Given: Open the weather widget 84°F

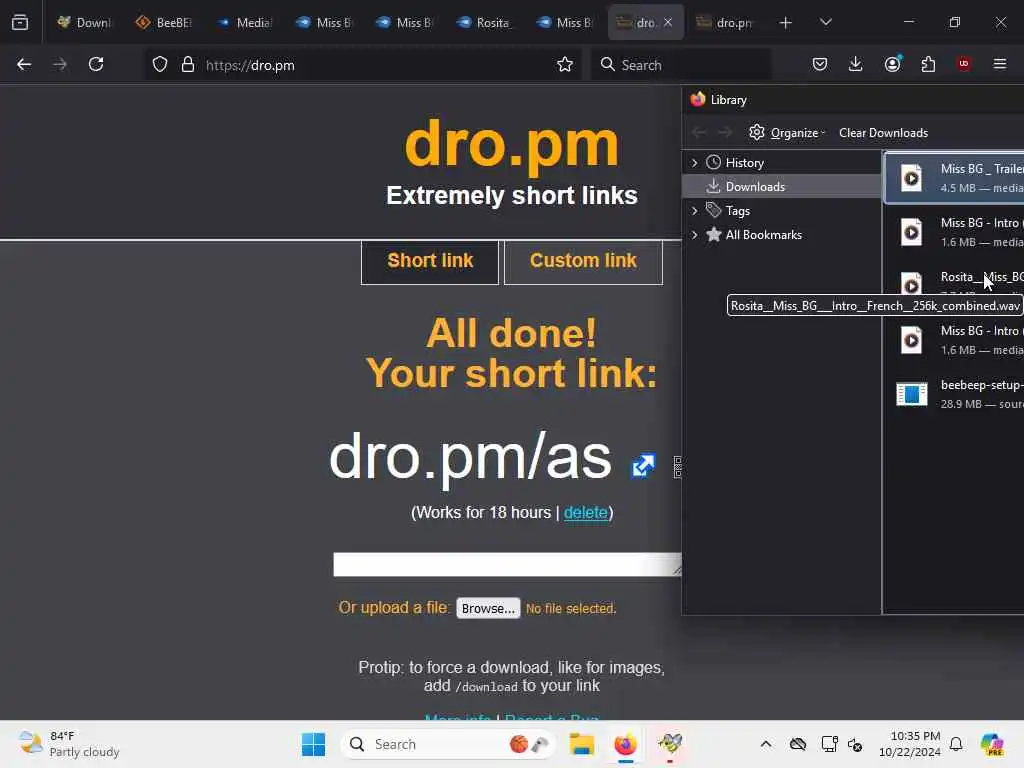Looking at the screenshot, I should click(x=69, y=744).
